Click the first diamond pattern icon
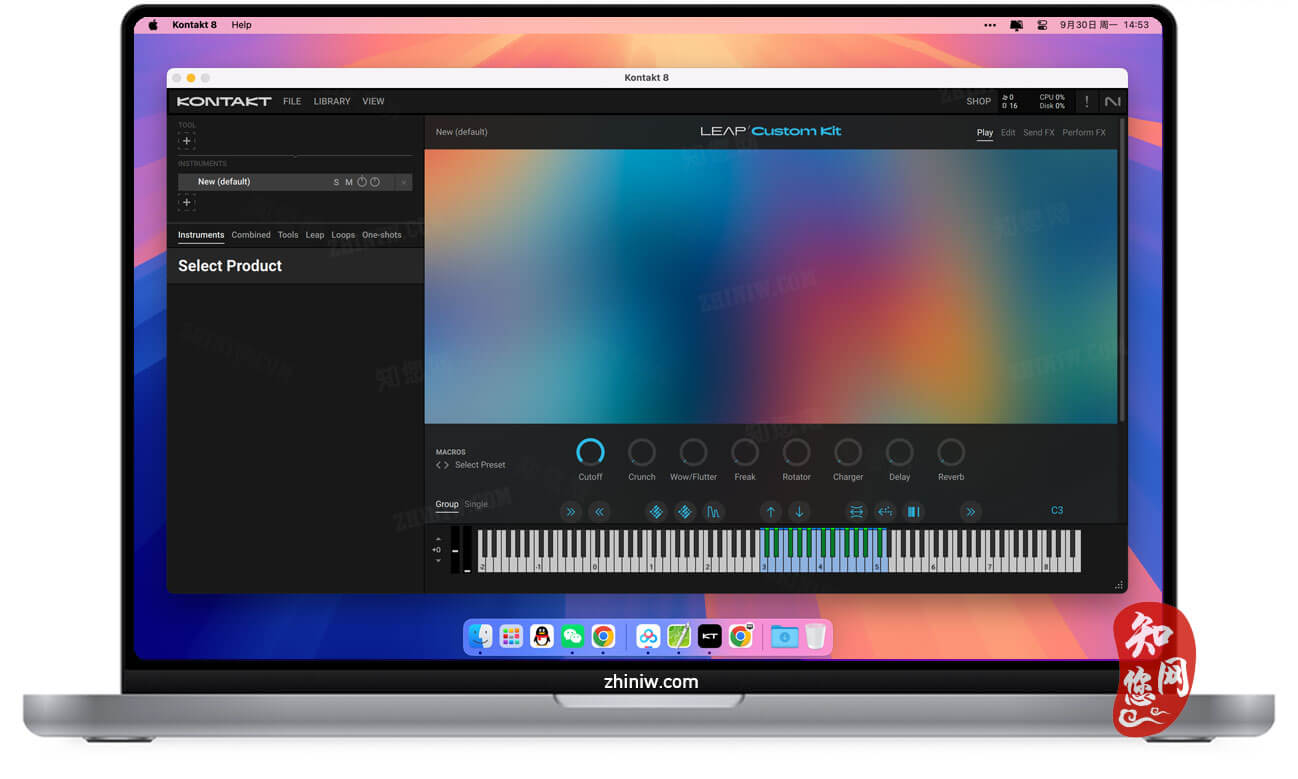Image resolution: width=1298 pixels, height=779 pixels. coord(656,512)
